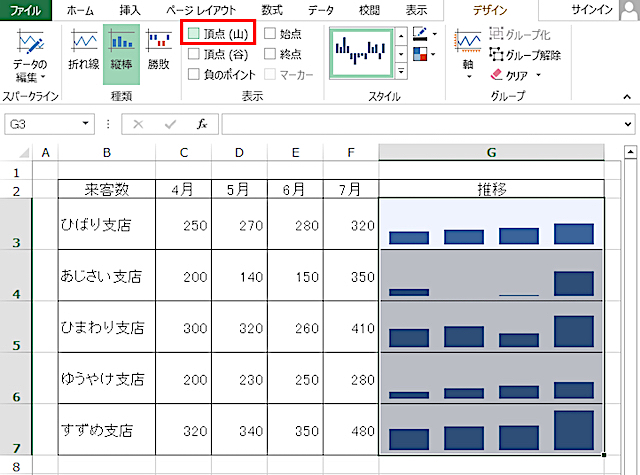Screen dimensions: 640x475
Task: Click the 来客数 header cell
Action: click(x=107, y=189)
